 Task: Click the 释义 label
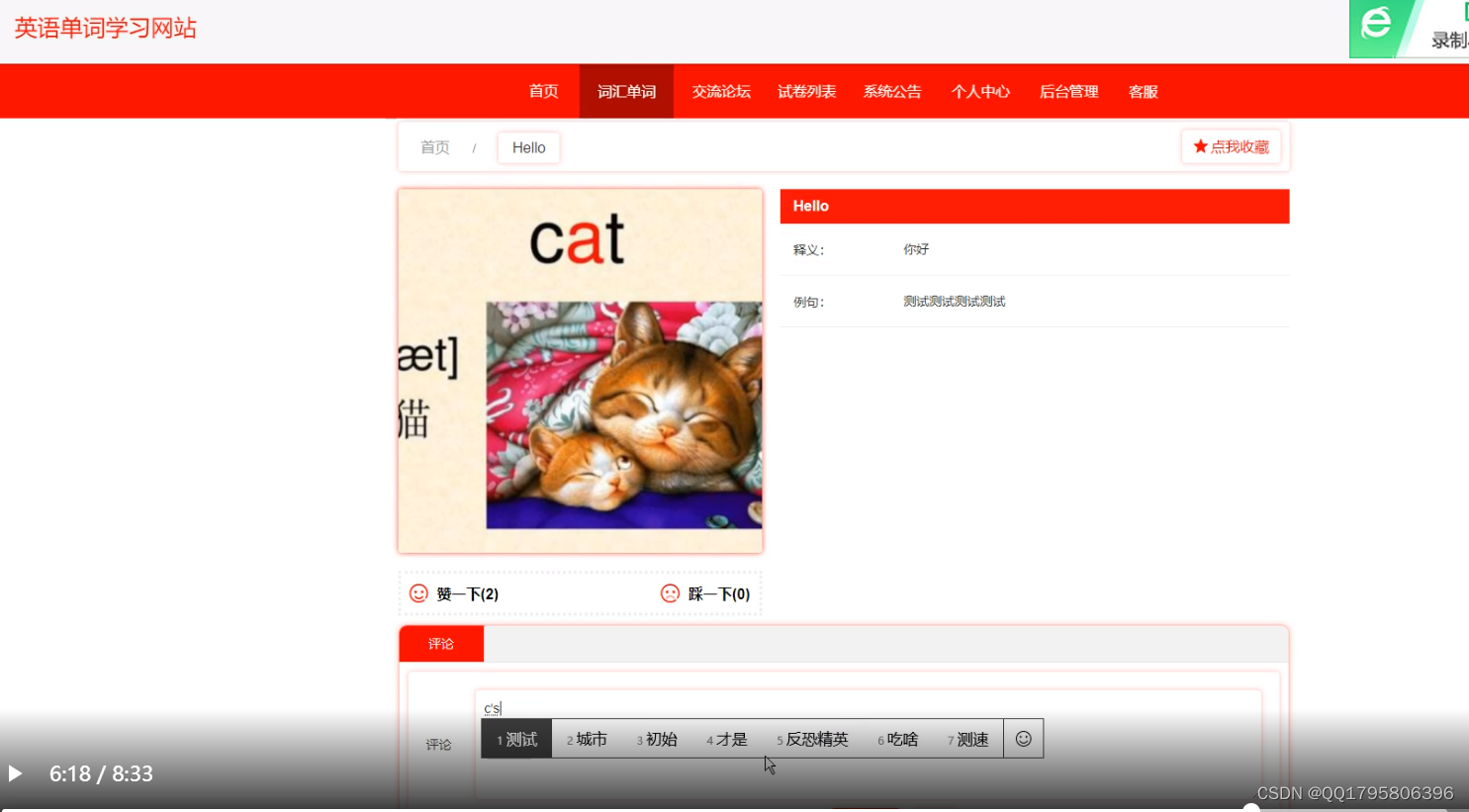(808, 250)
